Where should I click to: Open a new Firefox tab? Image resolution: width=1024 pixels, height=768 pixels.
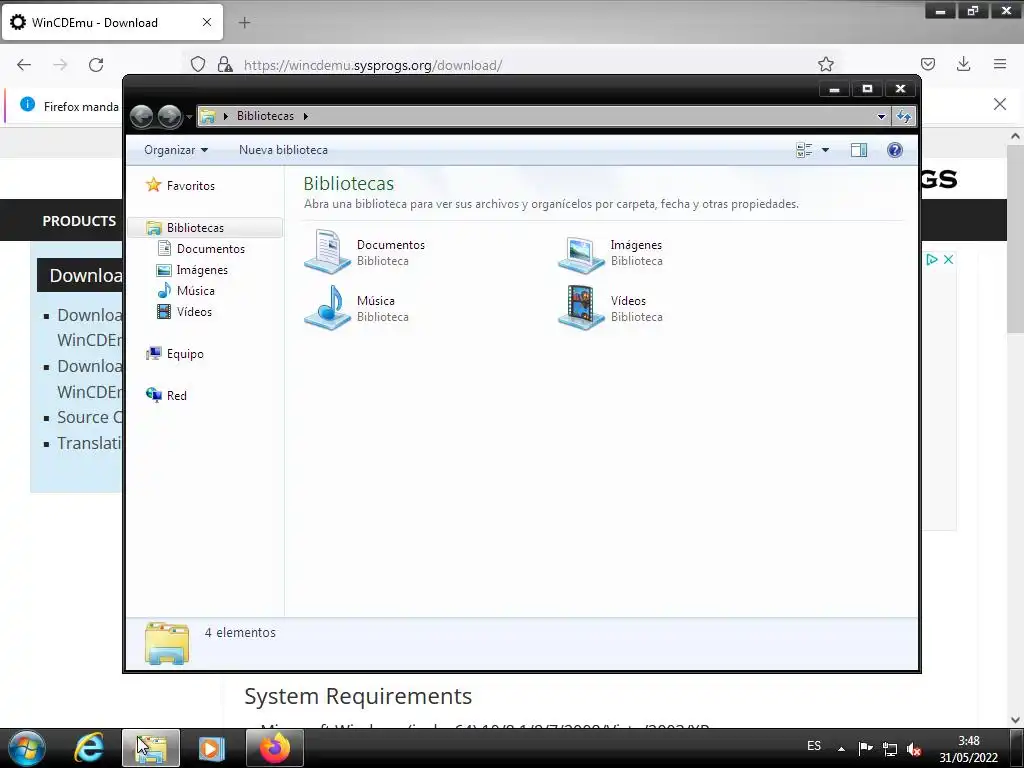244,23
